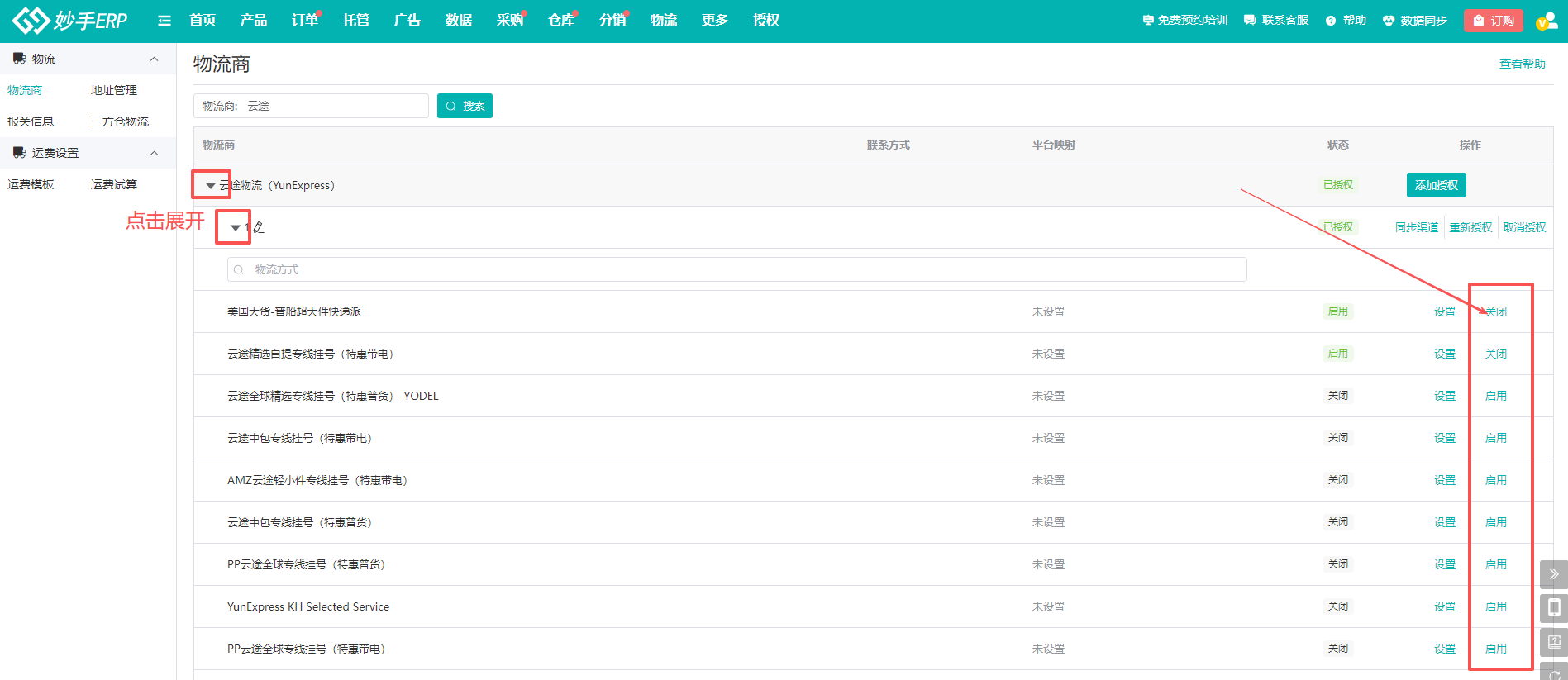The image size is (1568, 680).
Task: Click the 添加授权 button
Action: pyautogui.click(x=1437, y=185)
